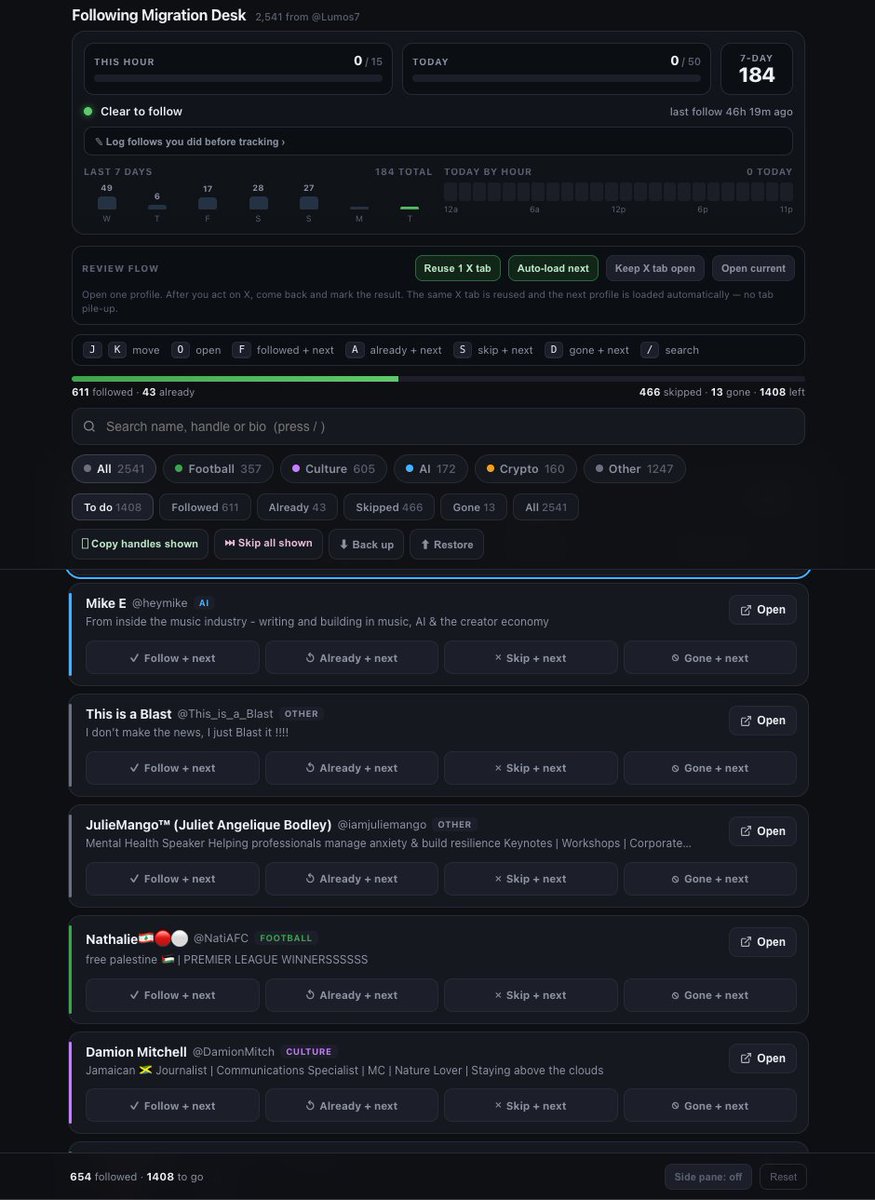
Task: Click the Reset button
Action: point(783,1177)
